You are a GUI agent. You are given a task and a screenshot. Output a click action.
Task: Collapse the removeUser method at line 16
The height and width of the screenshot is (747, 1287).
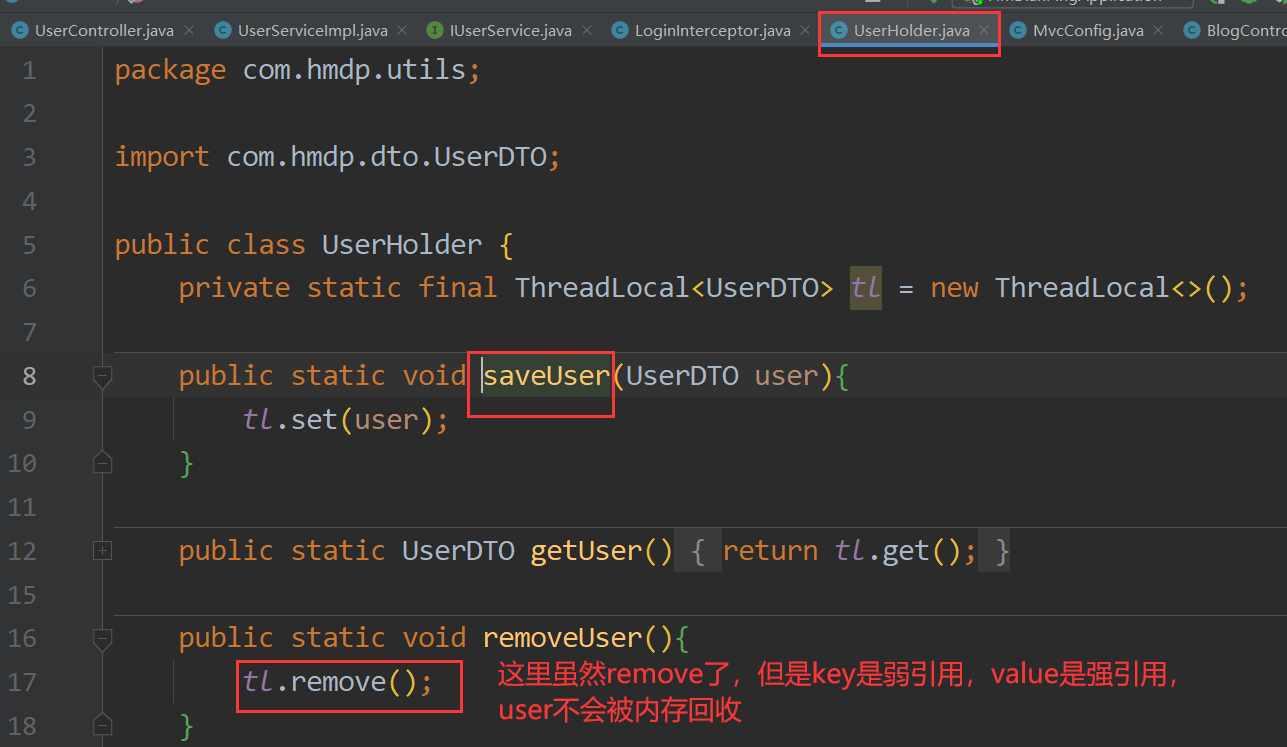tap(102, 638)
